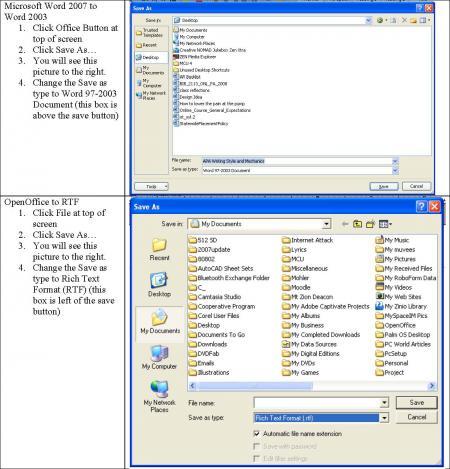Viewport: 450px width, 469px height.
Task: Select the My Zinio Library folder
Action: coord(401,306)
